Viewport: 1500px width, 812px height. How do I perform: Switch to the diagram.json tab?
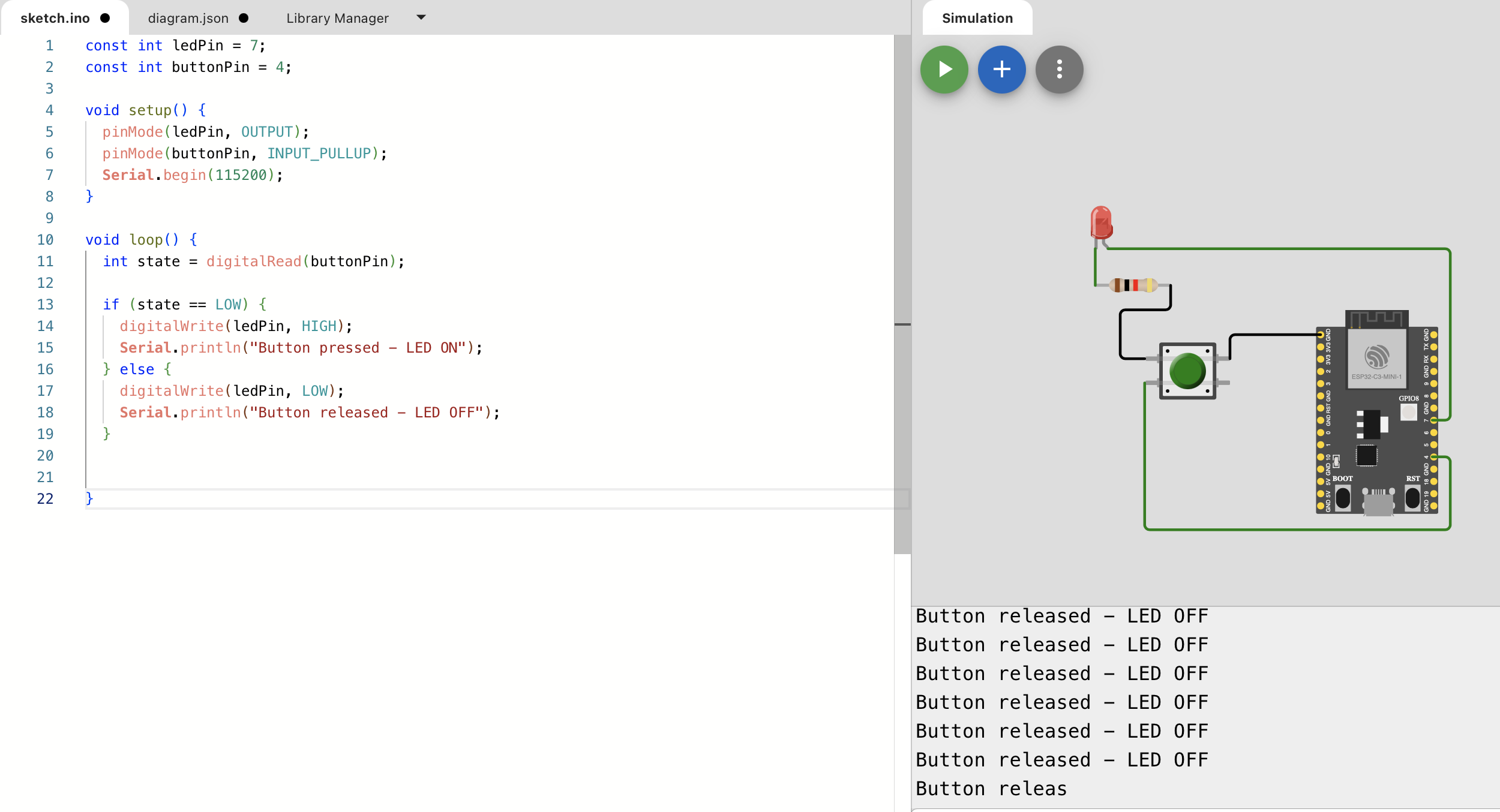click(x=188, y=18)
